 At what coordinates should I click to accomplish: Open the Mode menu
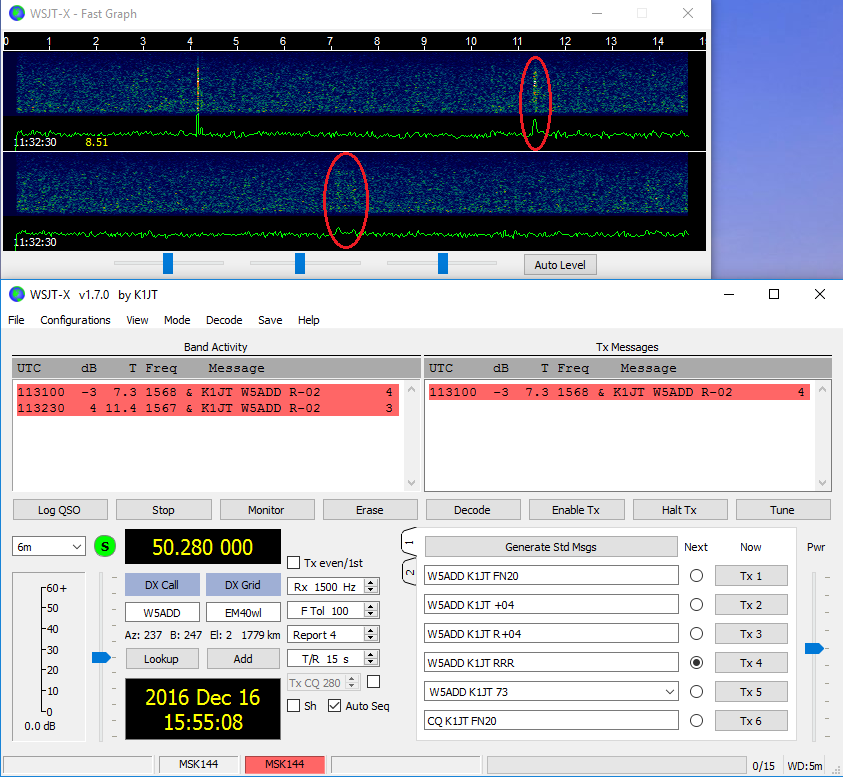tap(177, 320)
